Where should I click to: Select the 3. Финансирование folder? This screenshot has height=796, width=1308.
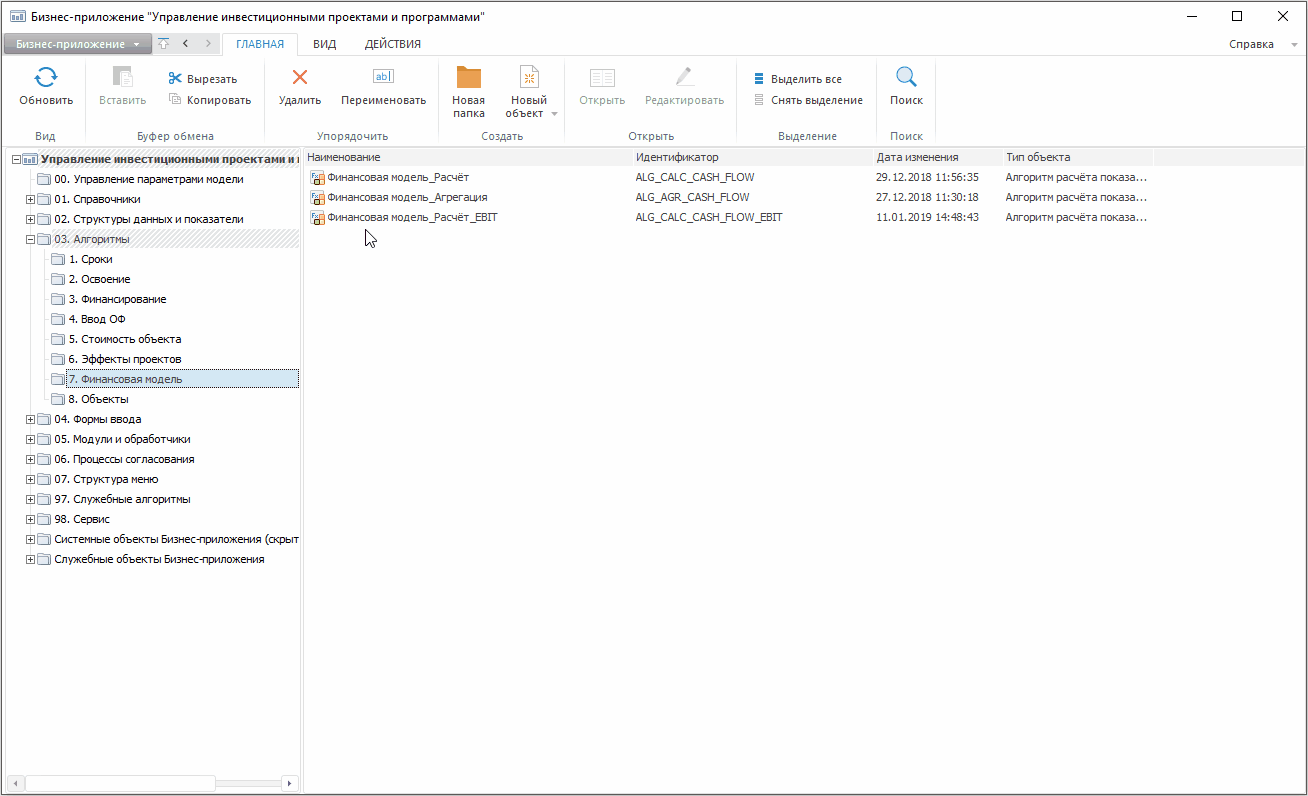[x=117, y=299]
